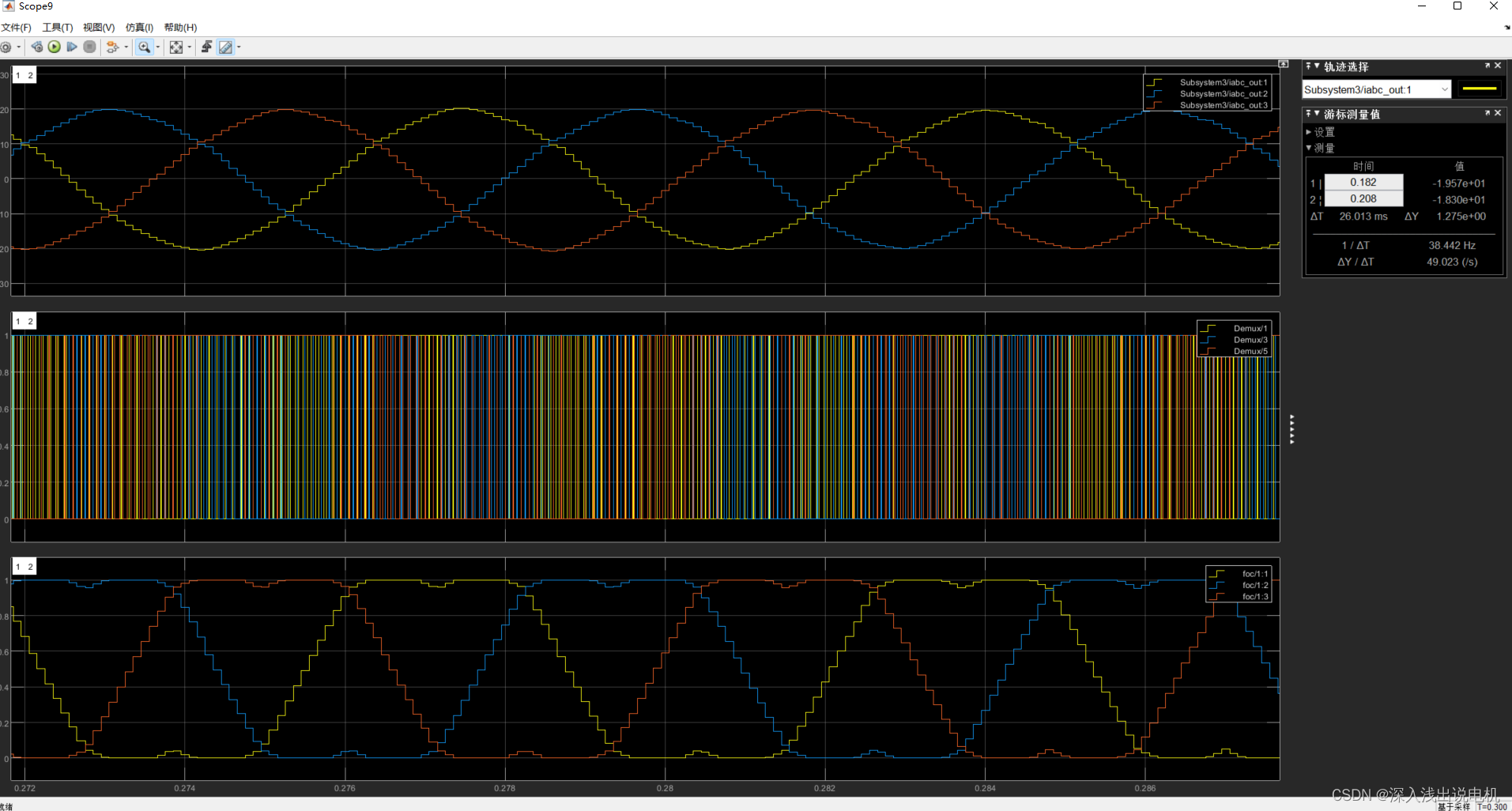Click the cursor 1 2 marker in middle plot
The width and height of the screenshot is (1512, 811).
24,322
